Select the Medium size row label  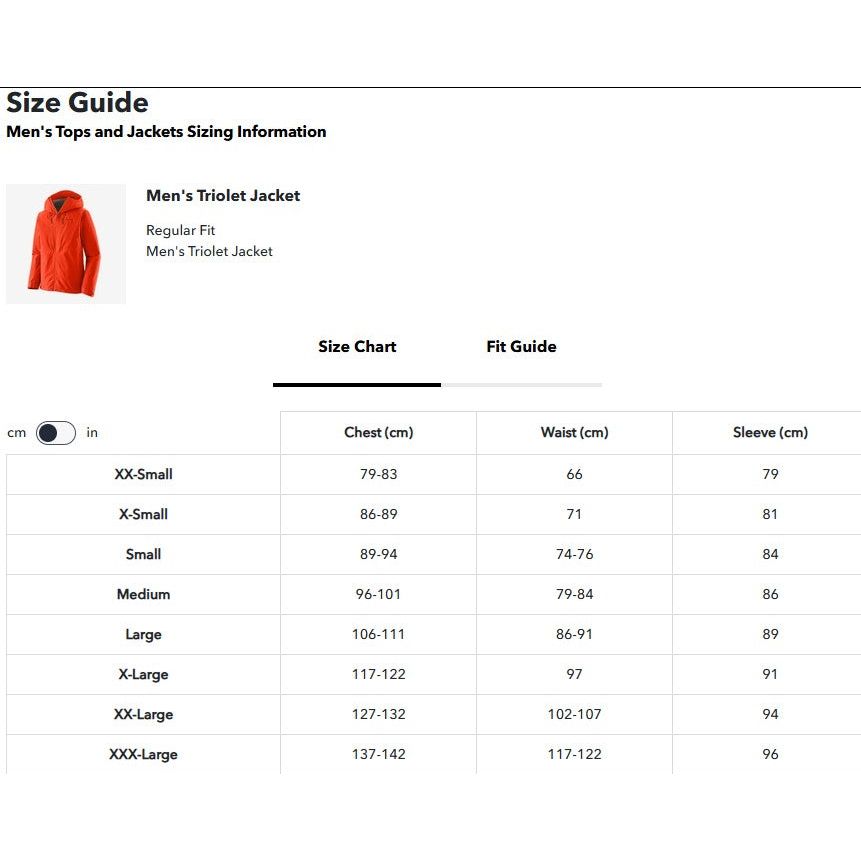tap(143, 595)
